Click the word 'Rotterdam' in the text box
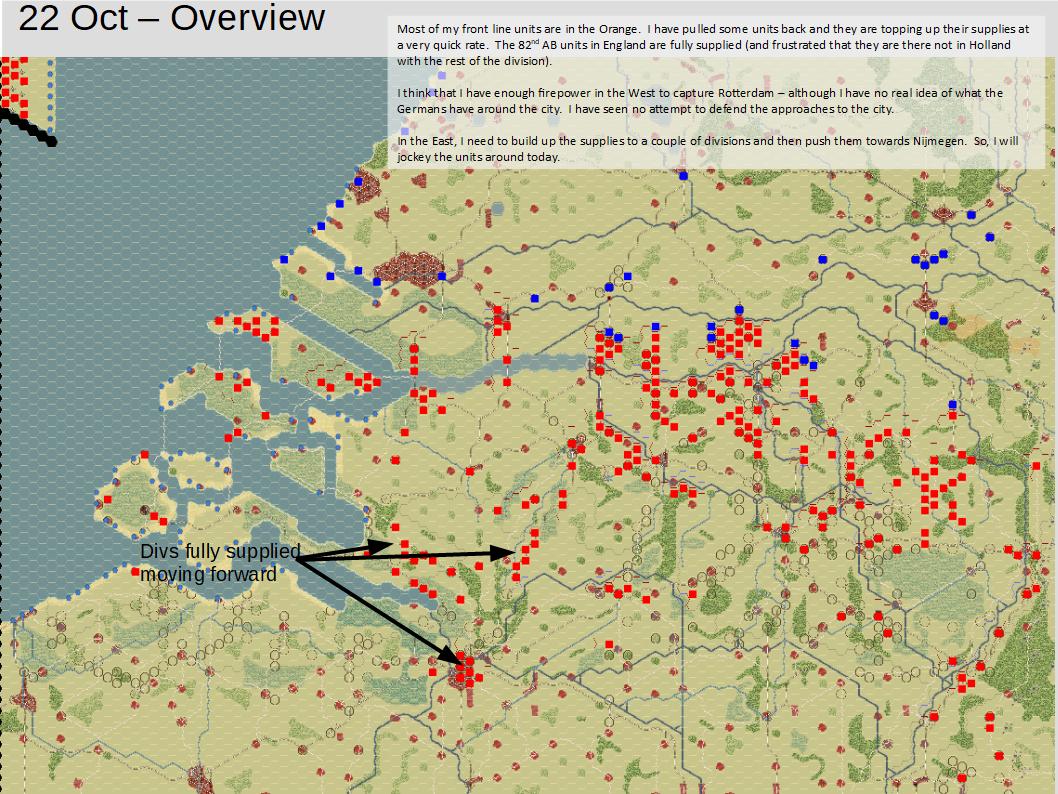This screenshot has width=1058, height=794. 745,93
